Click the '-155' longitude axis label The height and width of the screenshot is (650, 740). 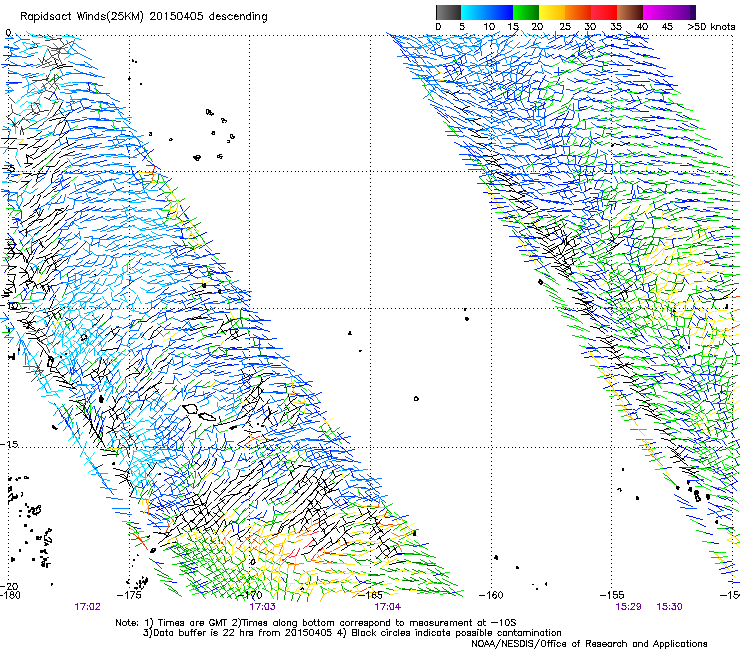click(612, 595)
